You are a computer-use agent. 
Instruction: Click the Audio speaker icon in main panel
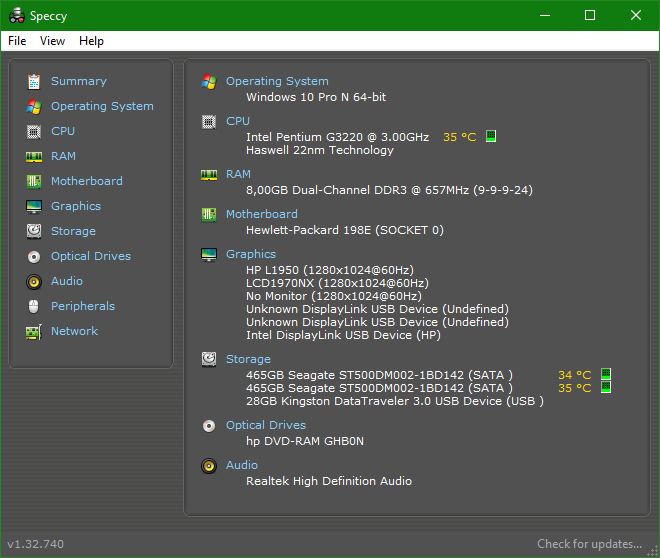[209, 466]
